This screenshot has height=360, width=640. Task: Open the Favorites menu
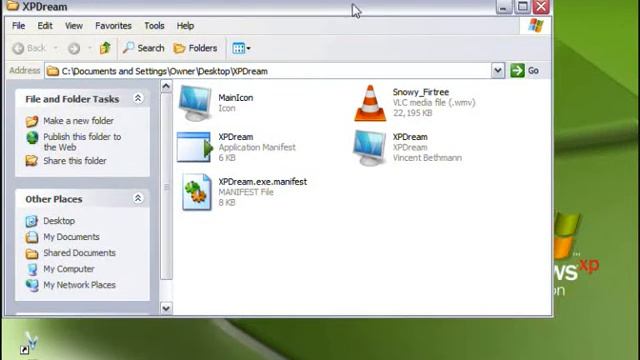pyautogui.click(x=113, y=26)
